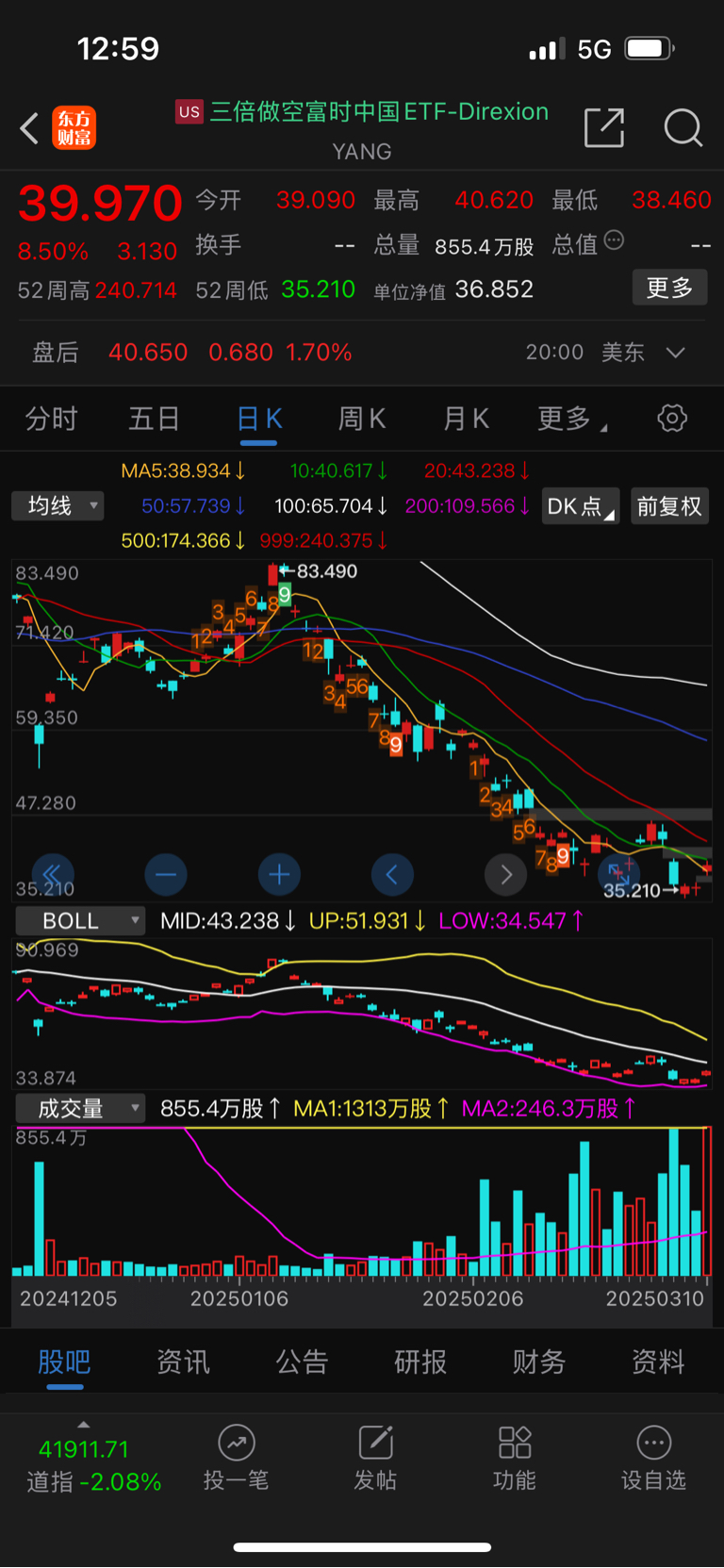724x1568 pixels.
Task: Tap the back arrow icon
Action: pyautogui.click(x=29, y=128)
